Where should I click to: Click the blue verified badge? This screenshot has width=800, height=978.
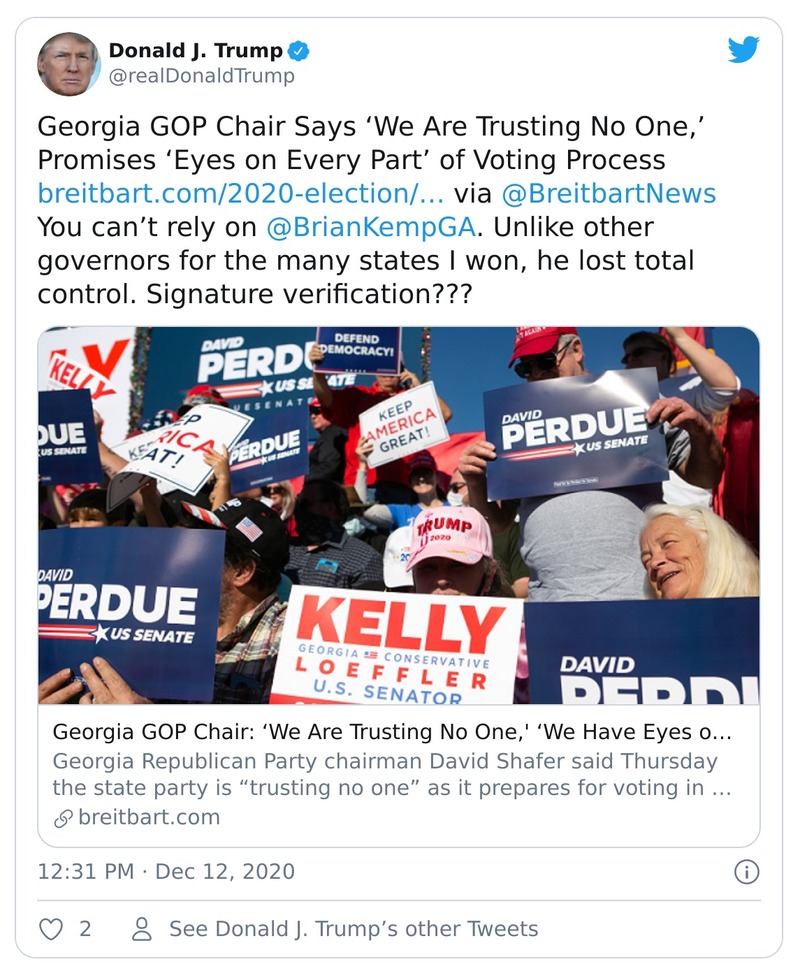click(x=298, y=51)
